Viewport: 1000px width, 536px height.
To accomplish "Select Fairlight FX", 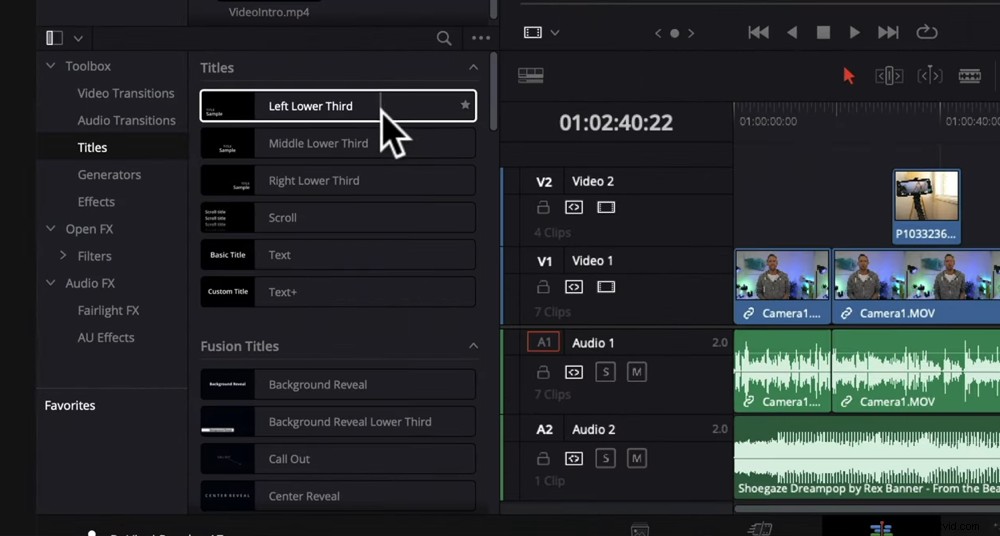I will [x=108, y=310].
